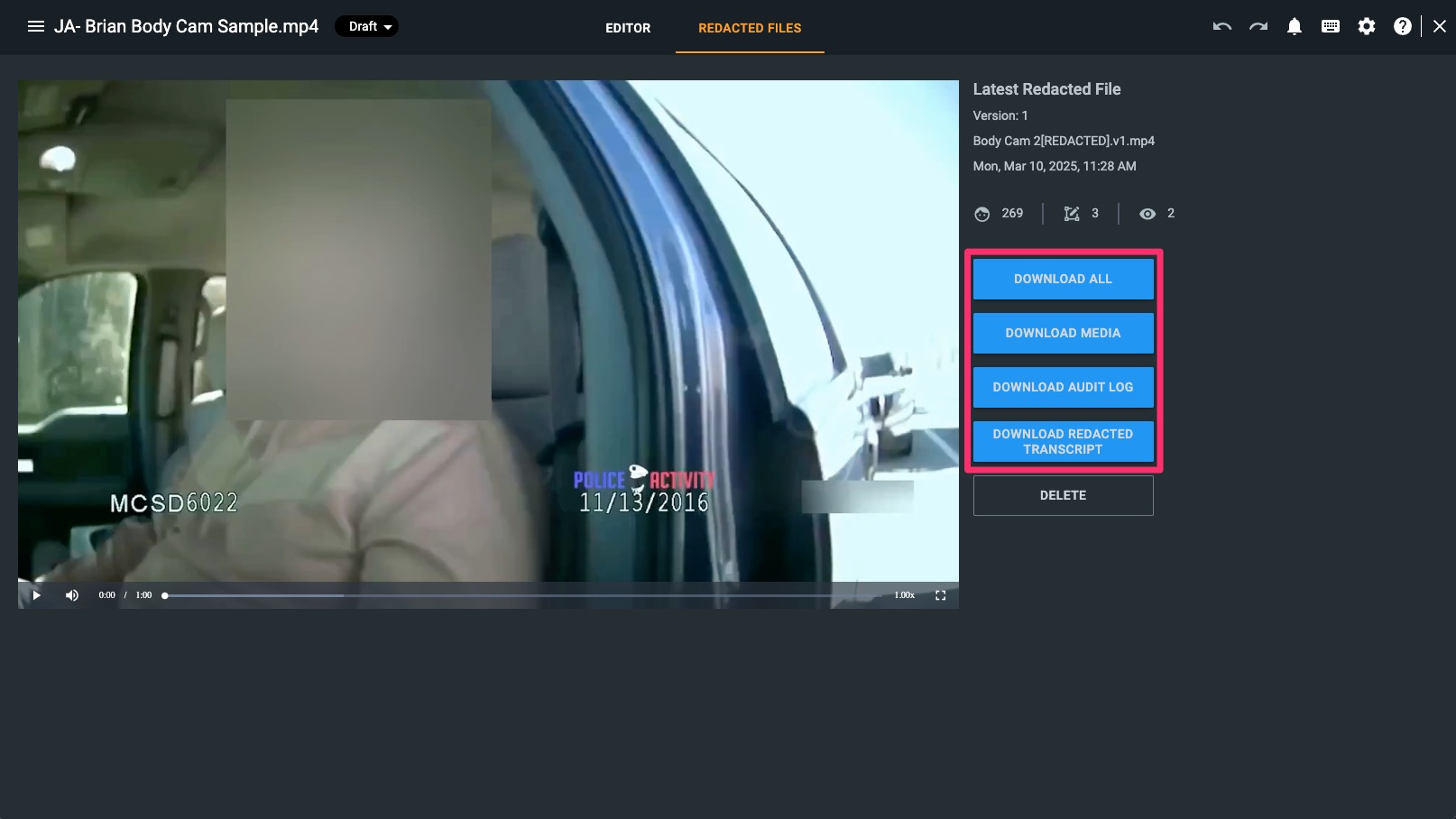Click the undo arrow icon
Screen dimensions: 1456x819
[1221, 27]
